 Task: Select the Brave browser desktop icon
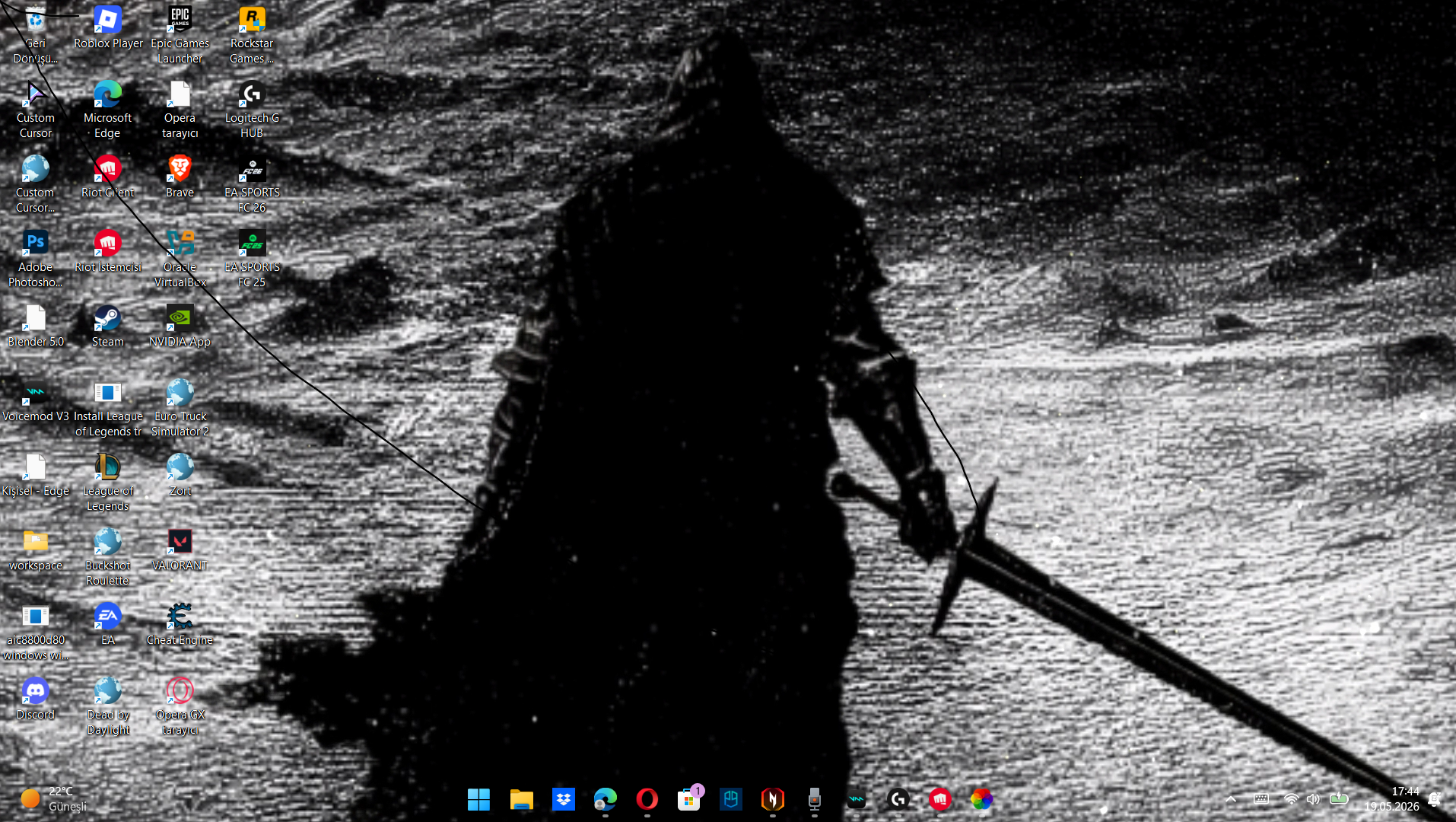point(180,177)
